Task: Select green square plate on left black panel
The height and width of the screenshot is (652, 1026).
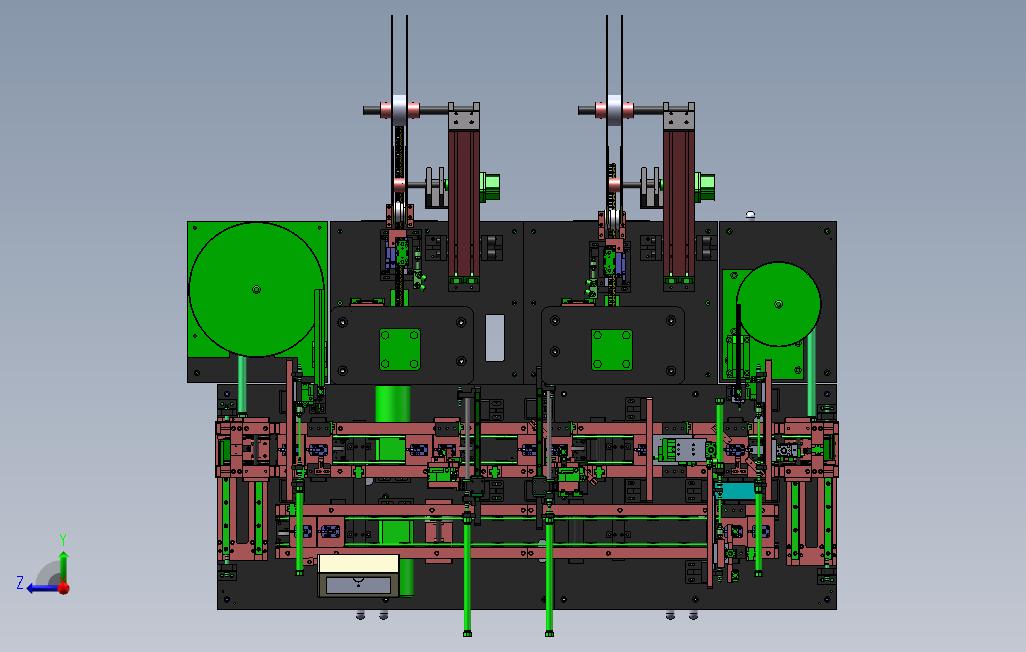Action: coord(400,350)
